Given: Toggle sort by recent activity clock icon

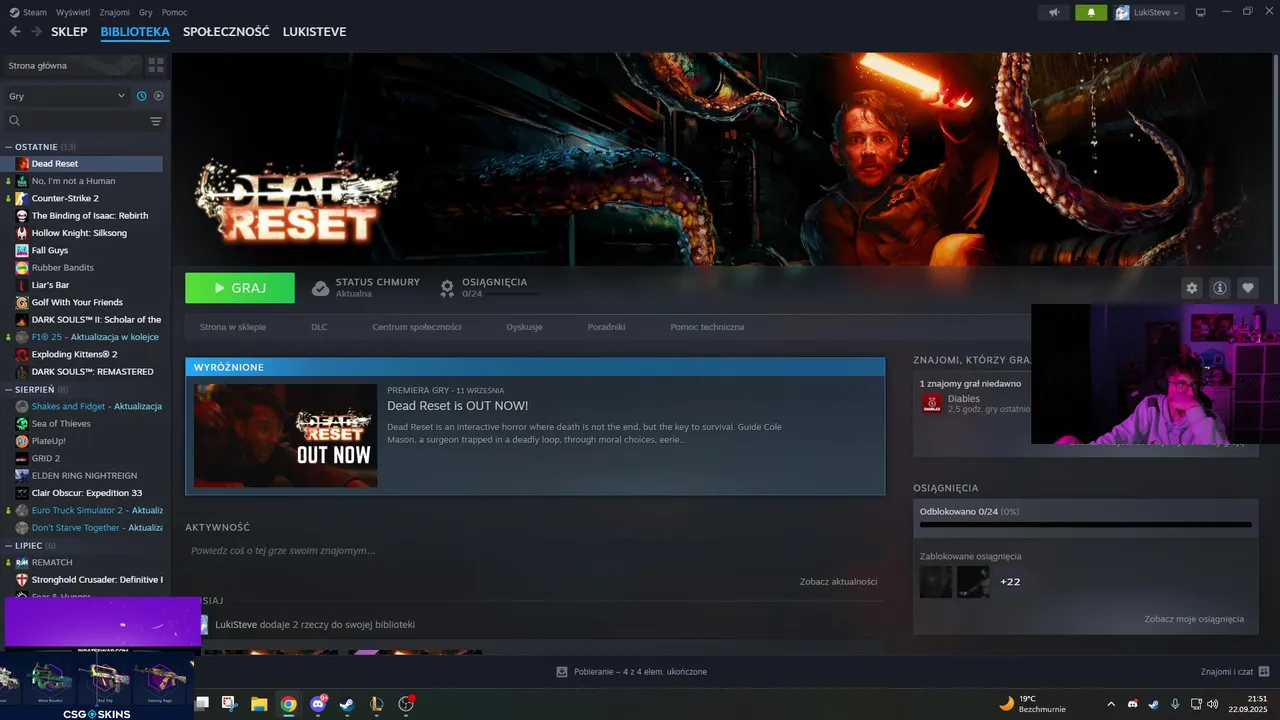Looking at the screenshot, I should (142, 96).
